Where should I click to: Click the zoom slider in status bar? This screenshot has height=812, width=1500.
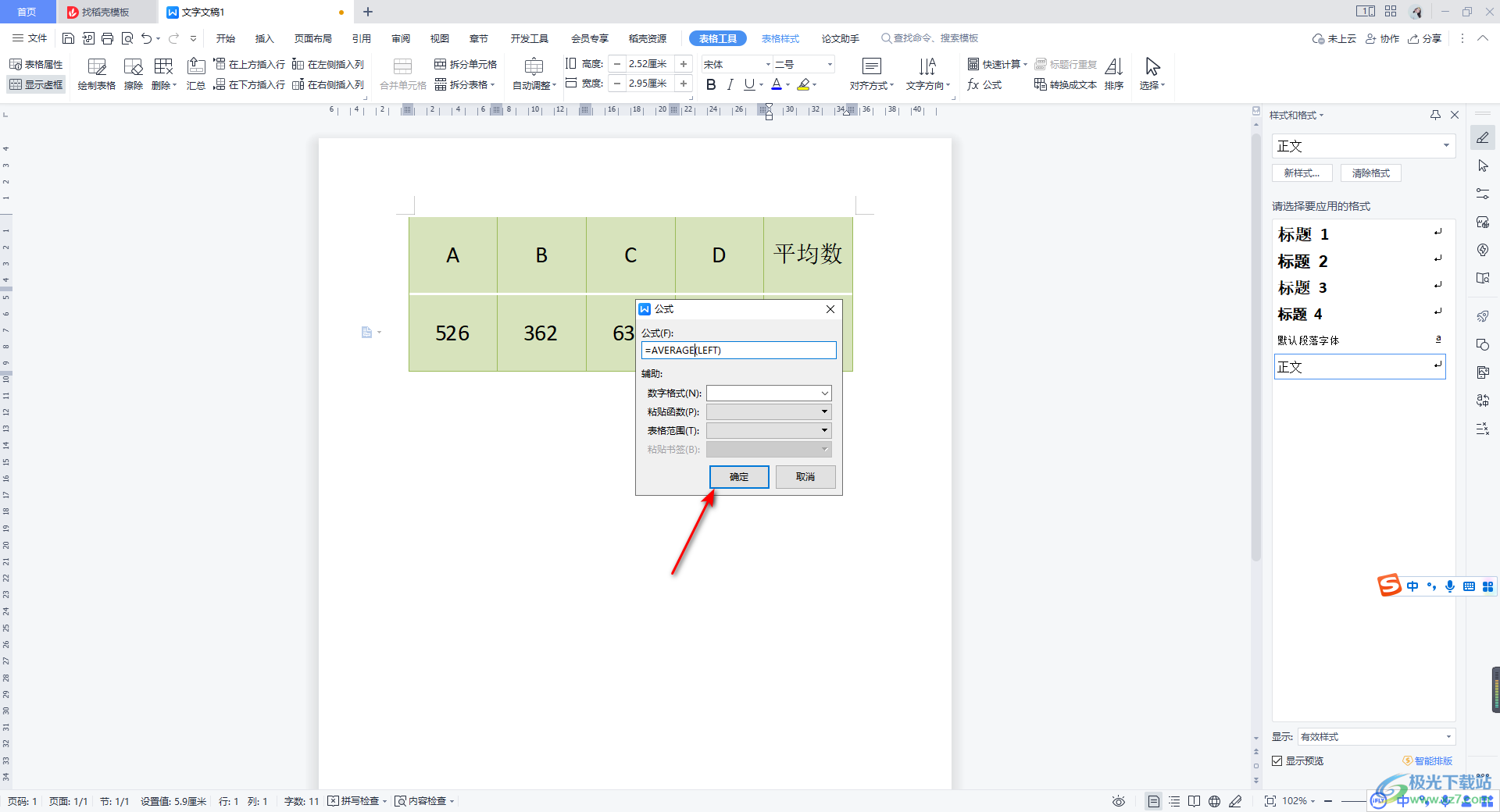click(1353, 801)
